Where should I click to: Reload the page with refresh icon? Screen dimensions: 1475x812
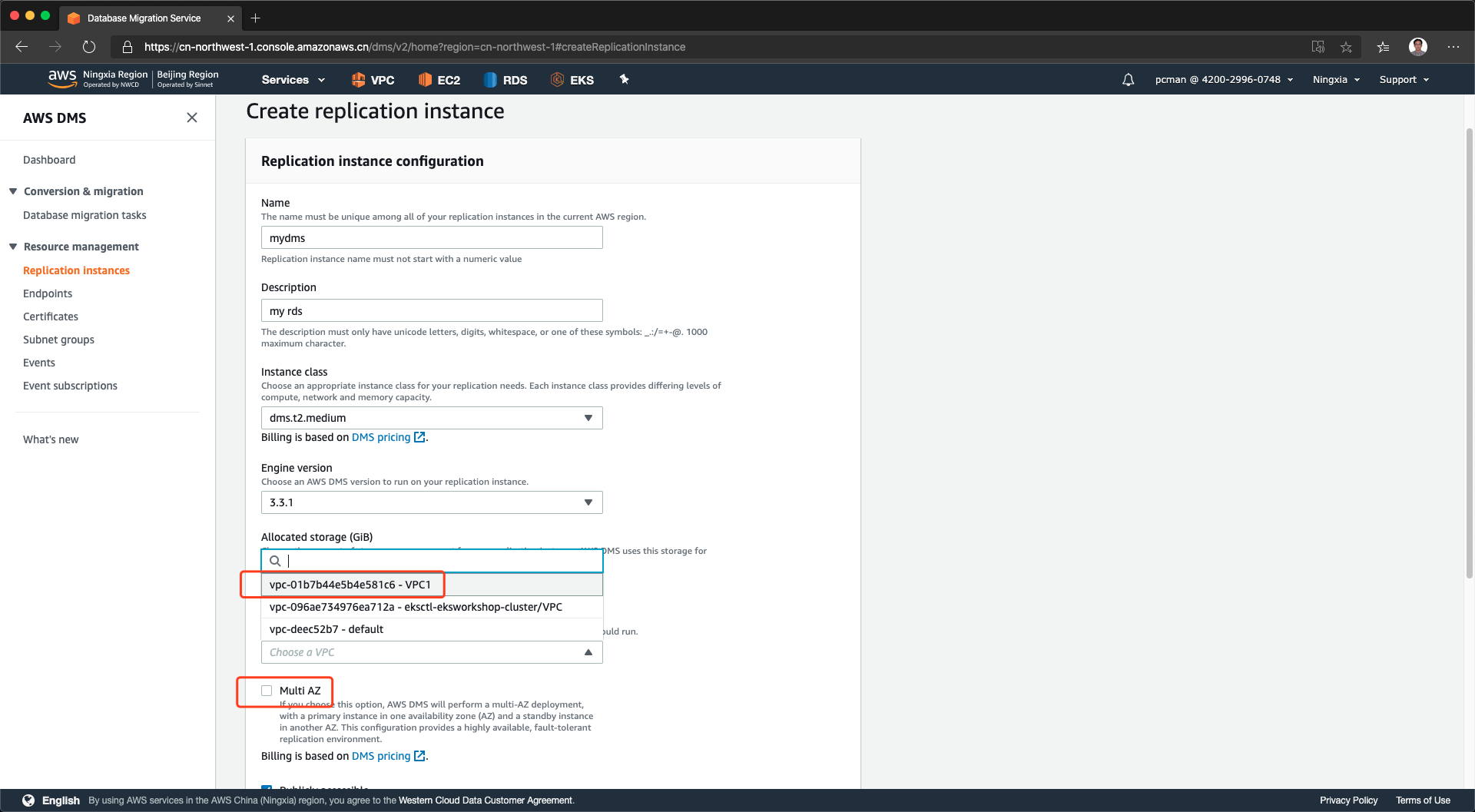pos(89,47)
